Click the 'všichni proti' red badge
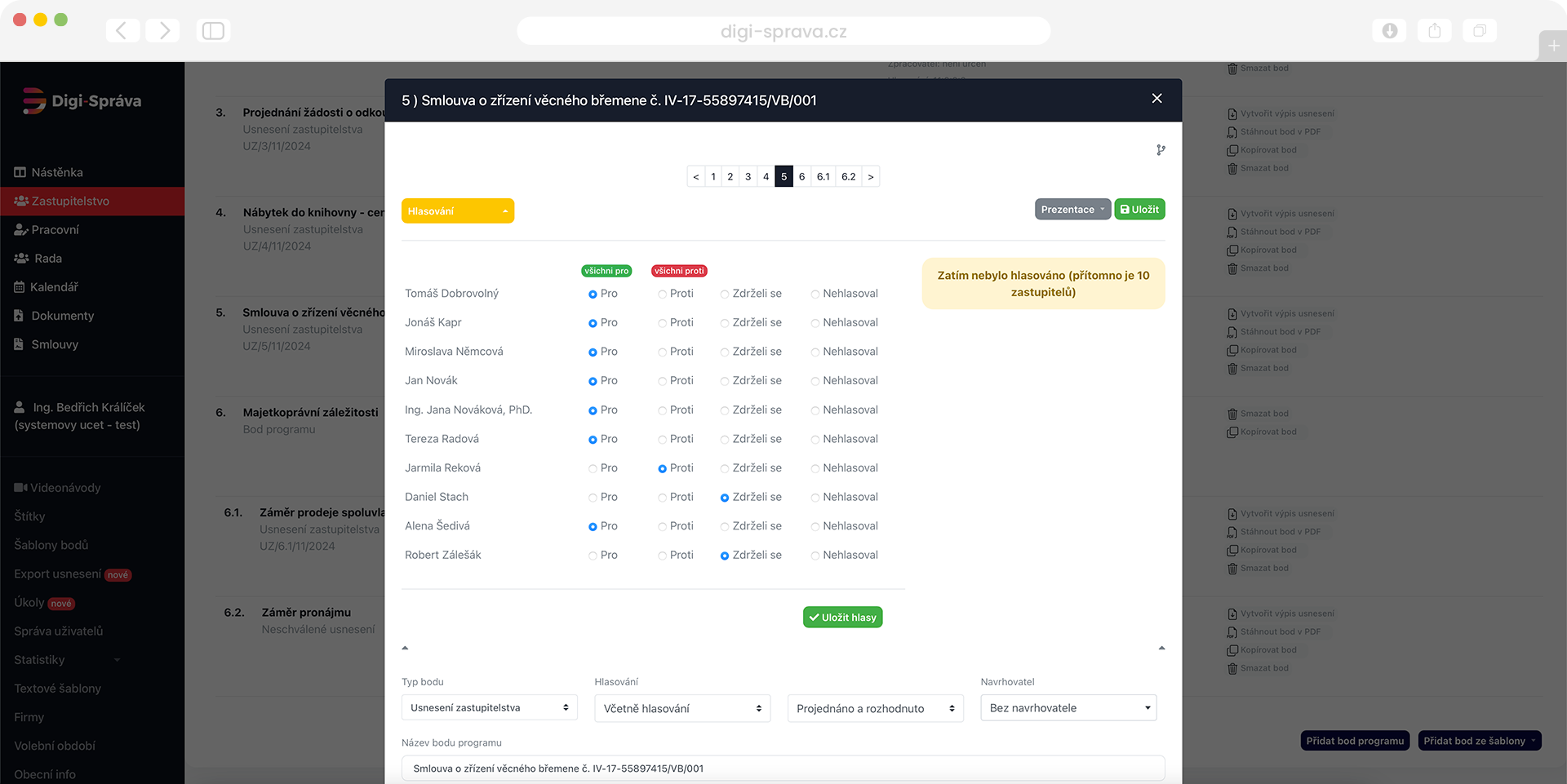The height and width of the screenshot is (784, 1567). (678, 271)
